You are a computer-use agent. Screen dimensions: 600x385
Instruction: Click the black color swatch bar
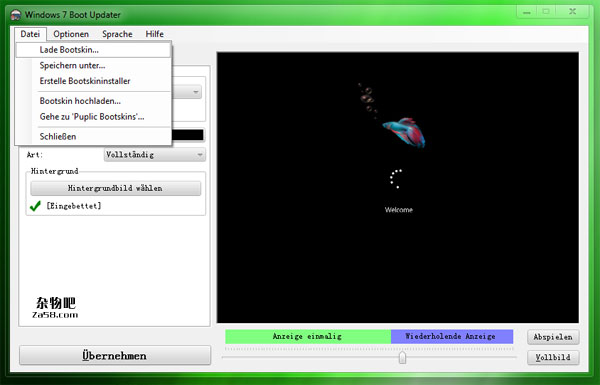[188, 135]
